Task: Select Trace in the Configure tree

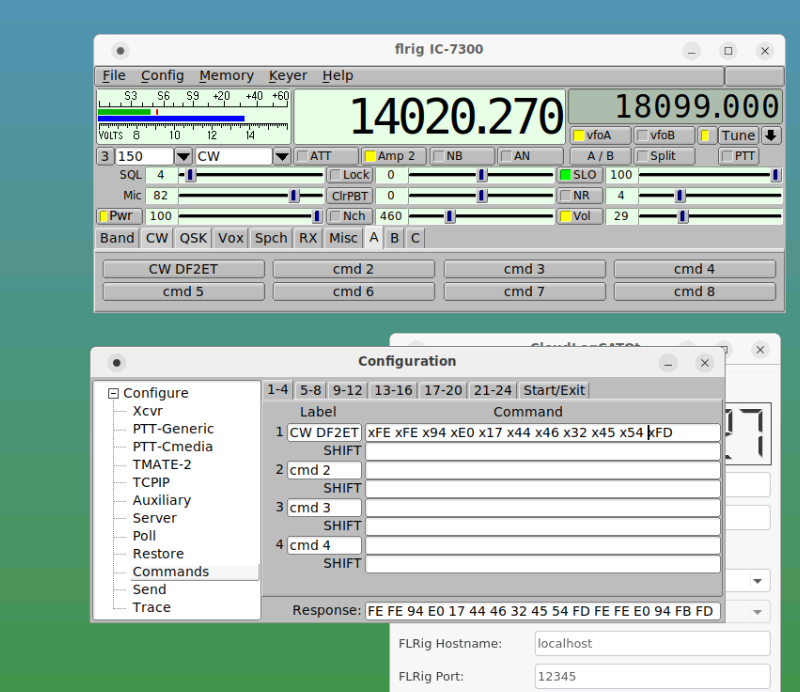Action: point(152,608)
